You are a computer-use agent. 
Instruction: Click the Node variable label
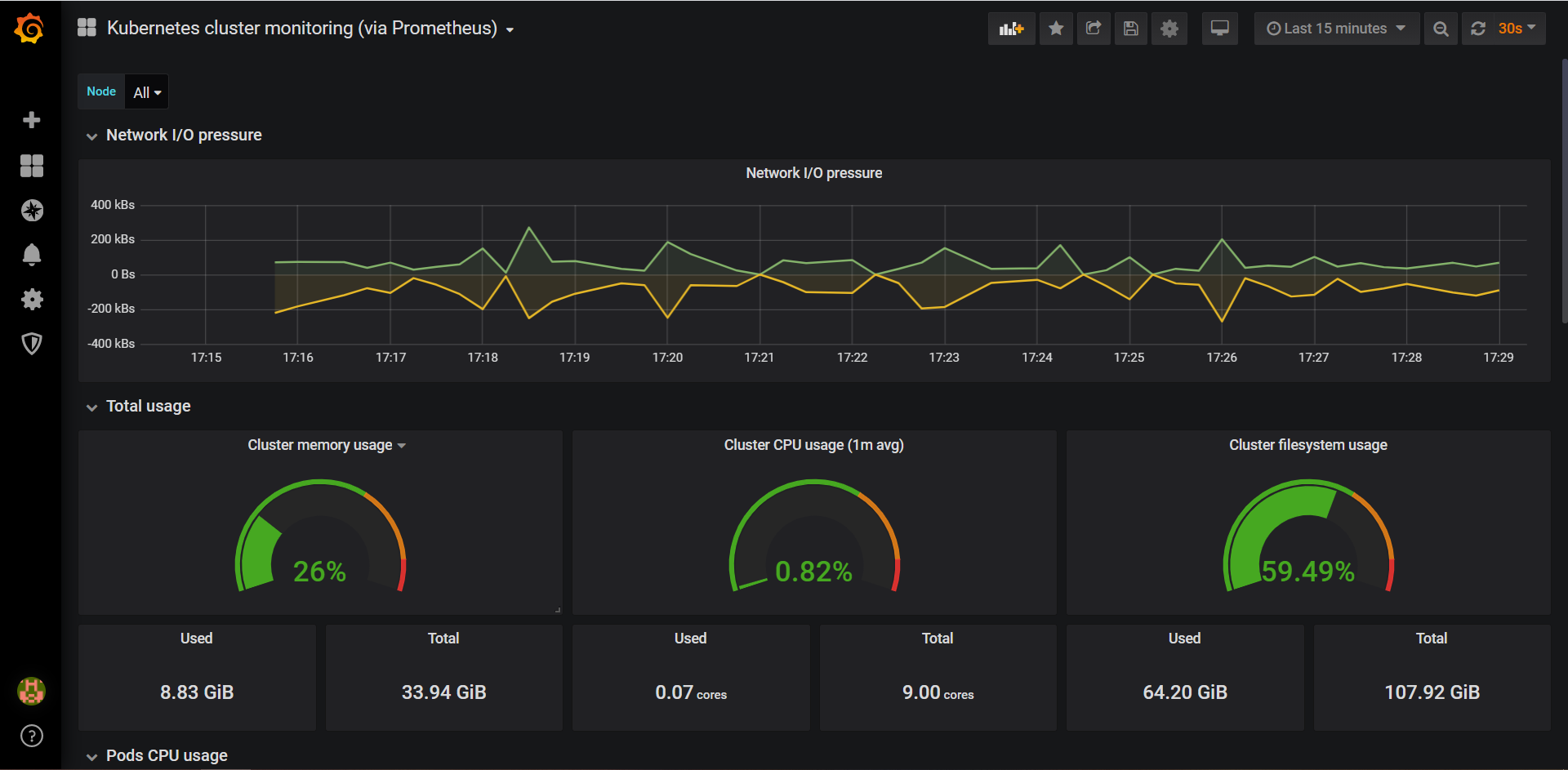(101, 91)
